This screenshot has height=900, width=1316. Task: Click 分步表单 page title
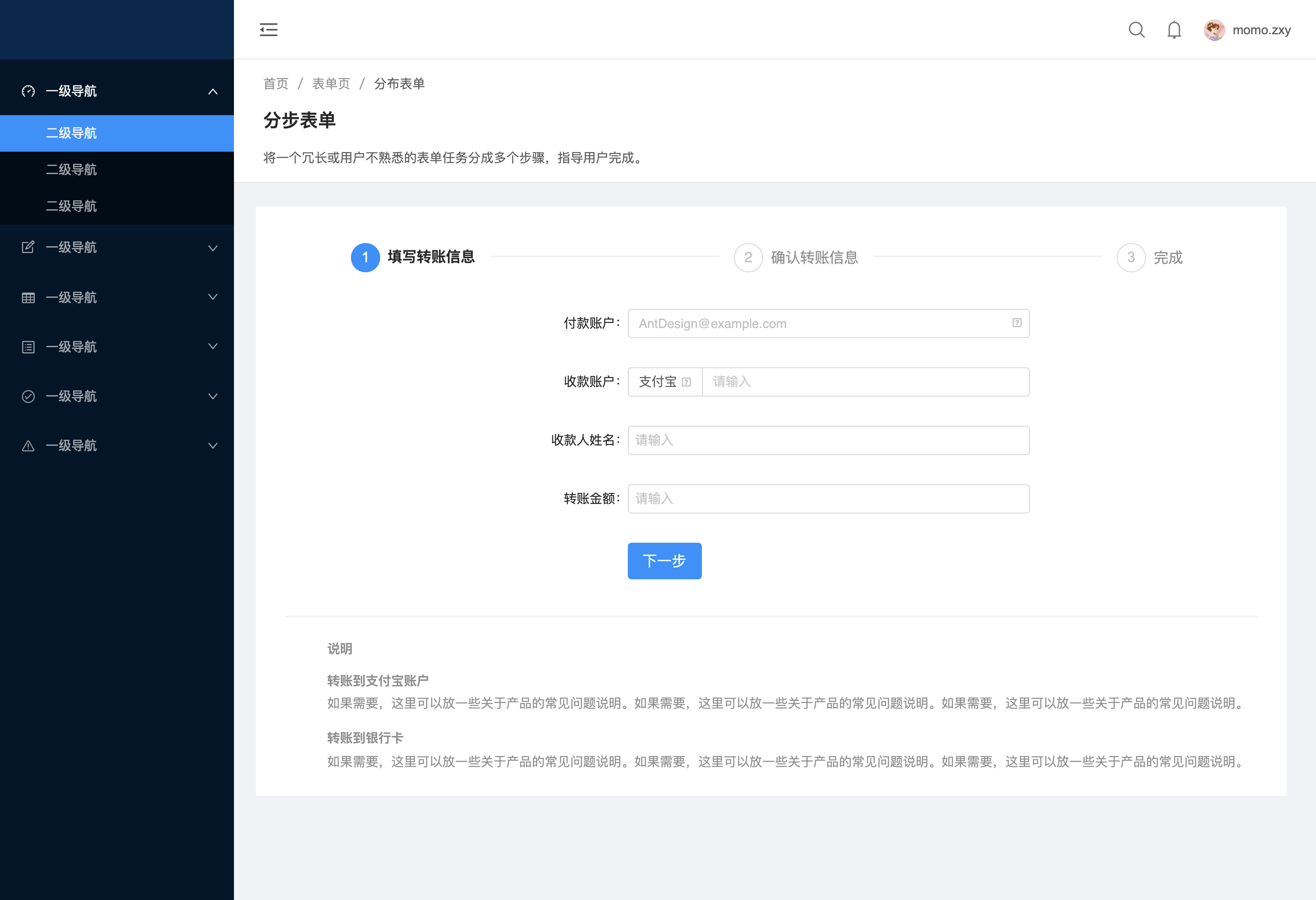[x=300, y=120]
